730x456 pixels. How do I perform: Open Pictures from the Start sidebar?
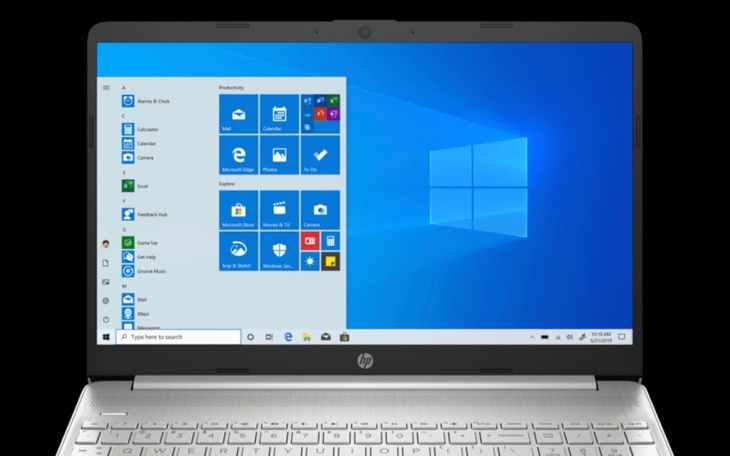[x=106, y=282]
